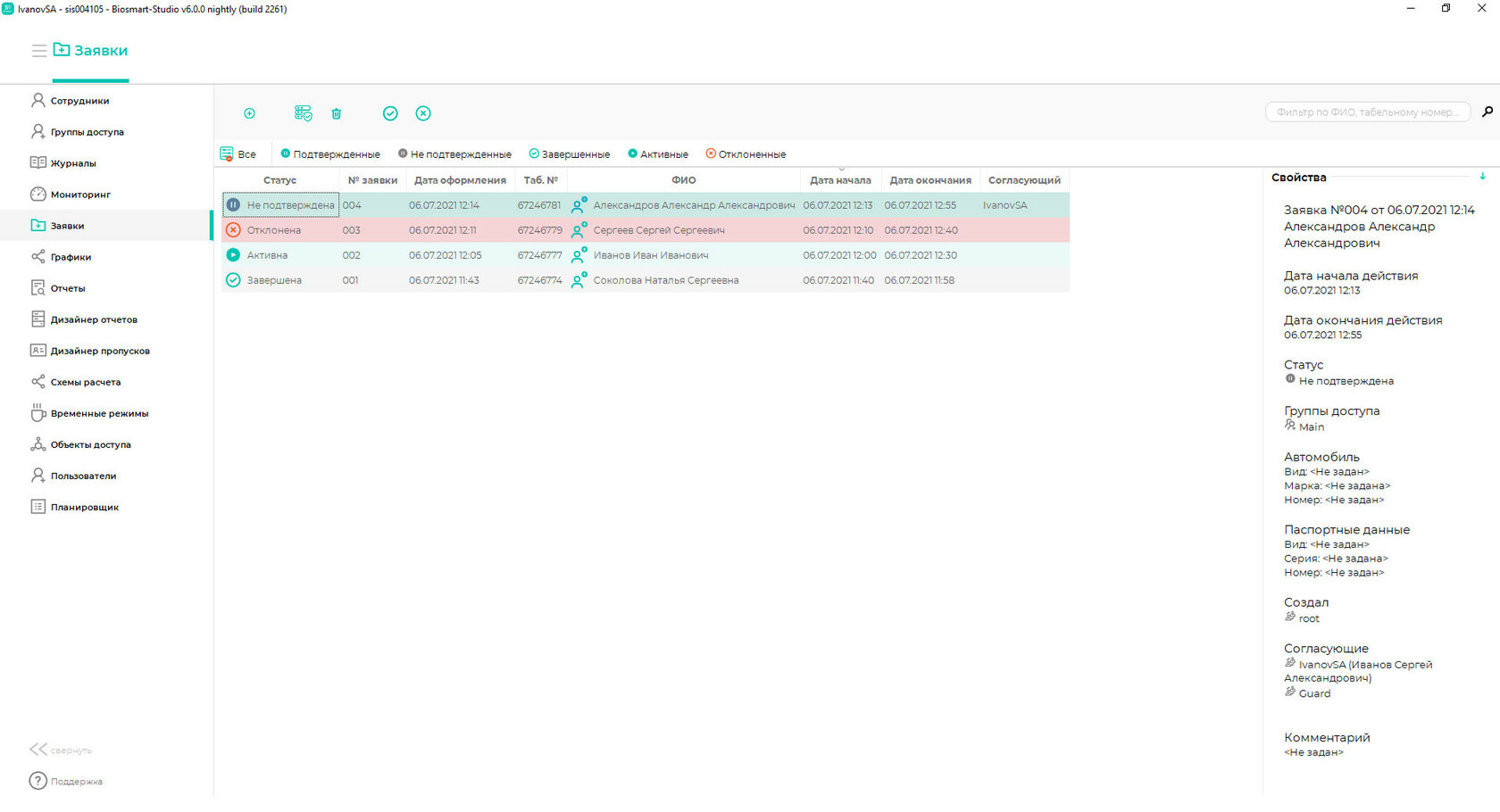Sort by Дата начала column header
Viewport: 1500px width, 812px height.
coord(840,180)
